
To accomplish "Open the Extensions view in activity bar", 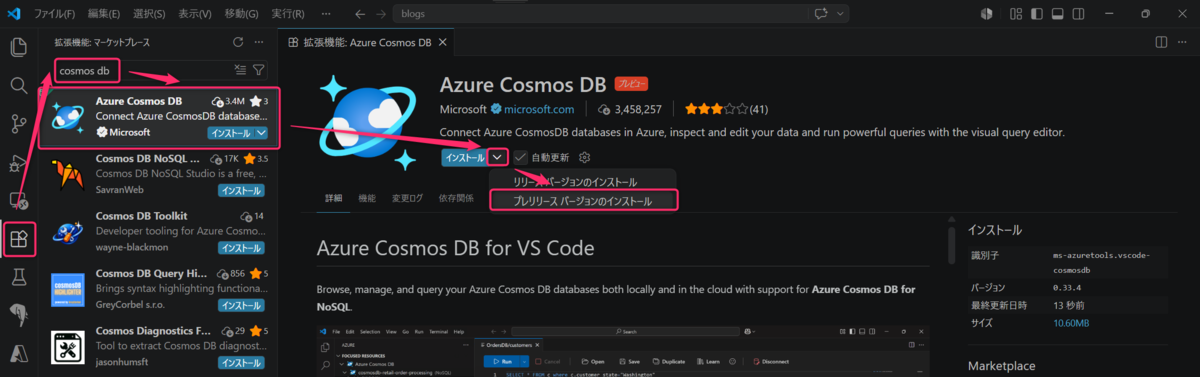I will pos(18,239).
